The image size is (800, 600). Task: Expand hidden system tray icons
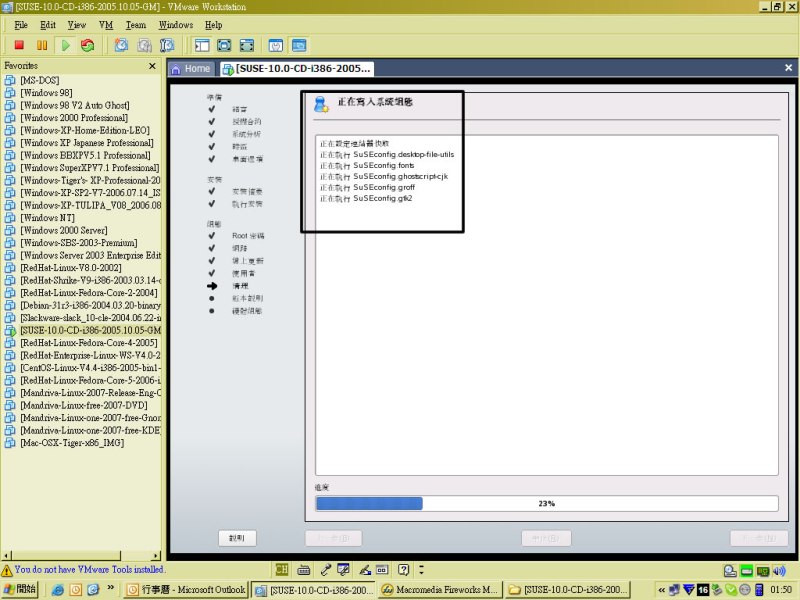click(x=661, y=590)
